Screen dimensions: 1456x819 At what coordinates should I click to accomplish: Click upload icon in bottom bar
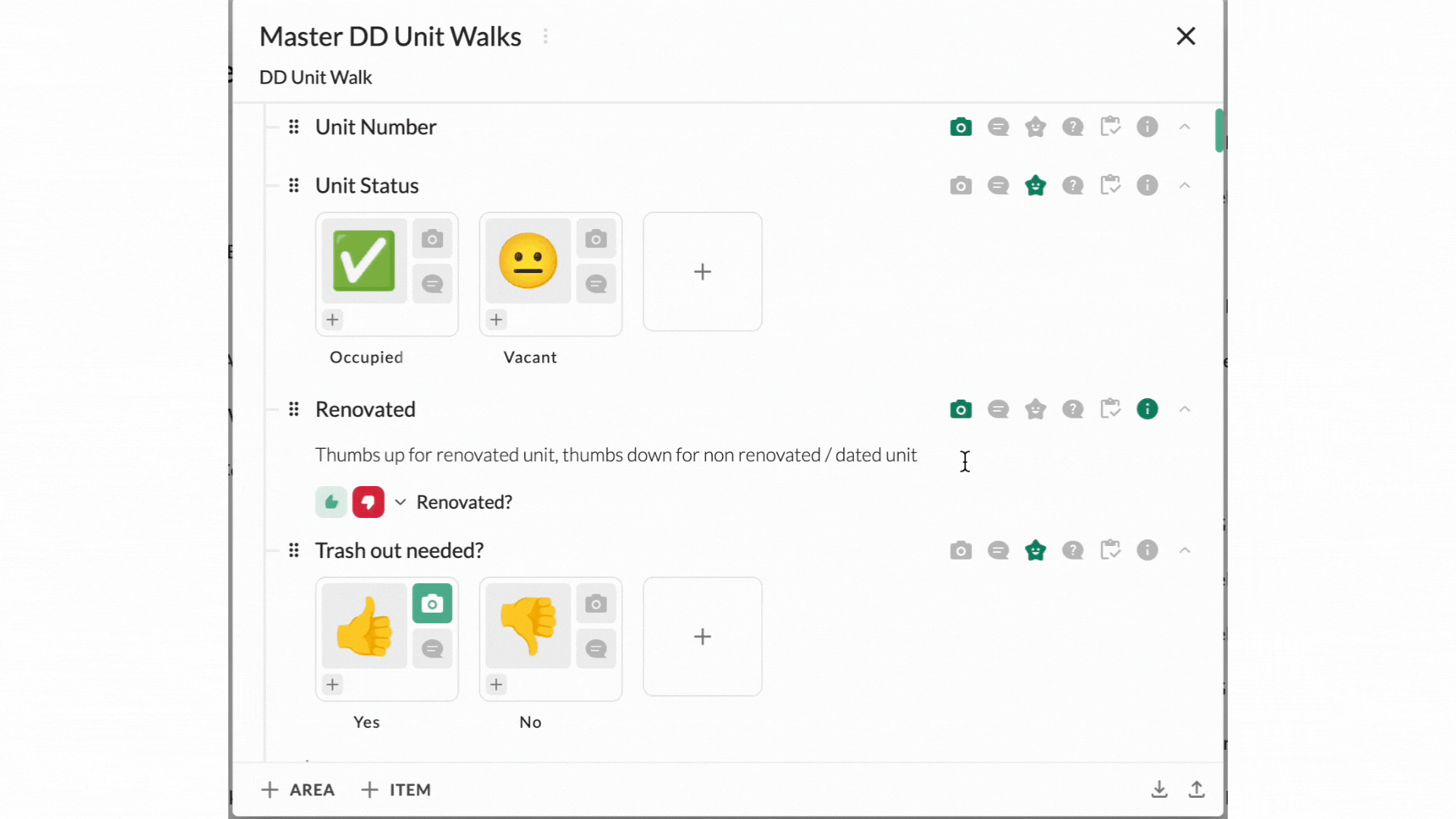tap(1197, 789)
